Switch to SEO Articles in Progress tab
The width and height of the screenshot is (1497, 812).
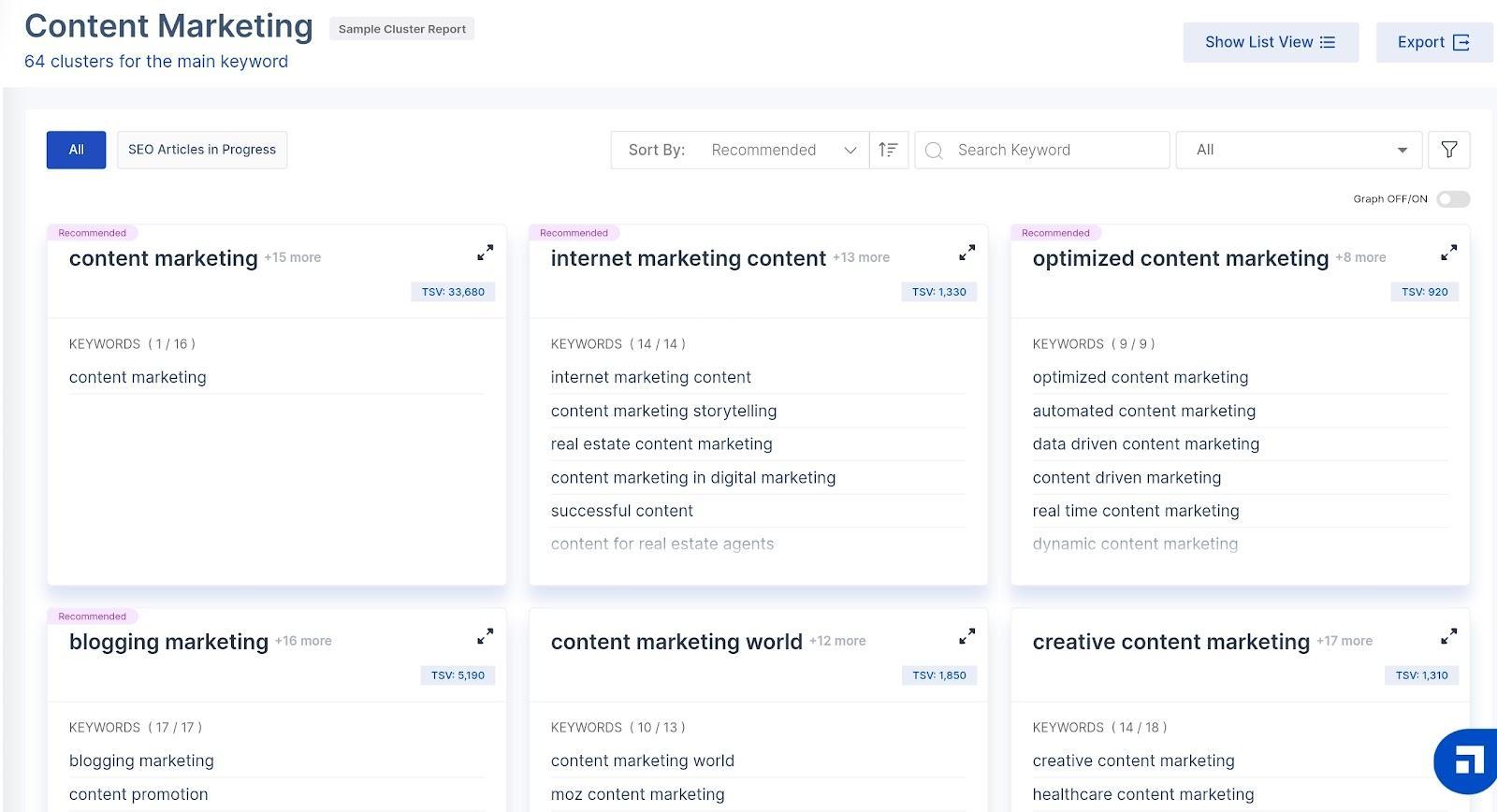202,150
